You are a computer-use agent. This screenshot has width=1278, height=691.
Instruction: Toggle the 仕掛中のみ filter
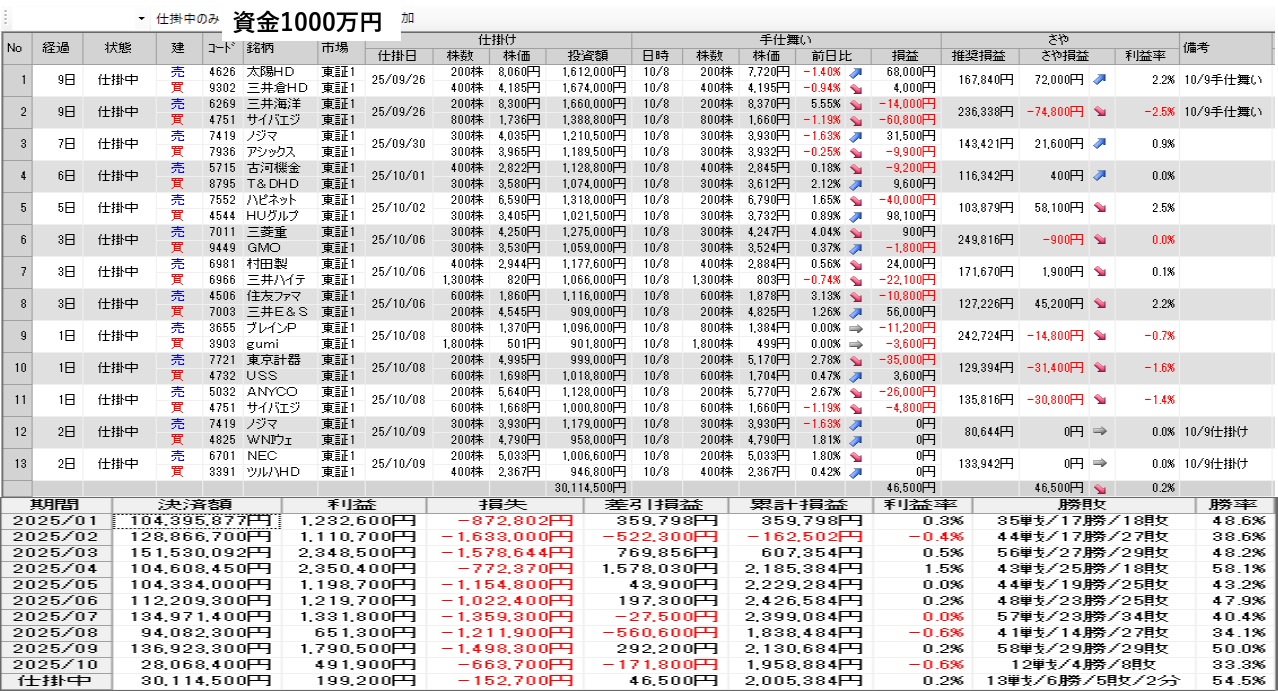pyautogui.click(x=187, y=19)
